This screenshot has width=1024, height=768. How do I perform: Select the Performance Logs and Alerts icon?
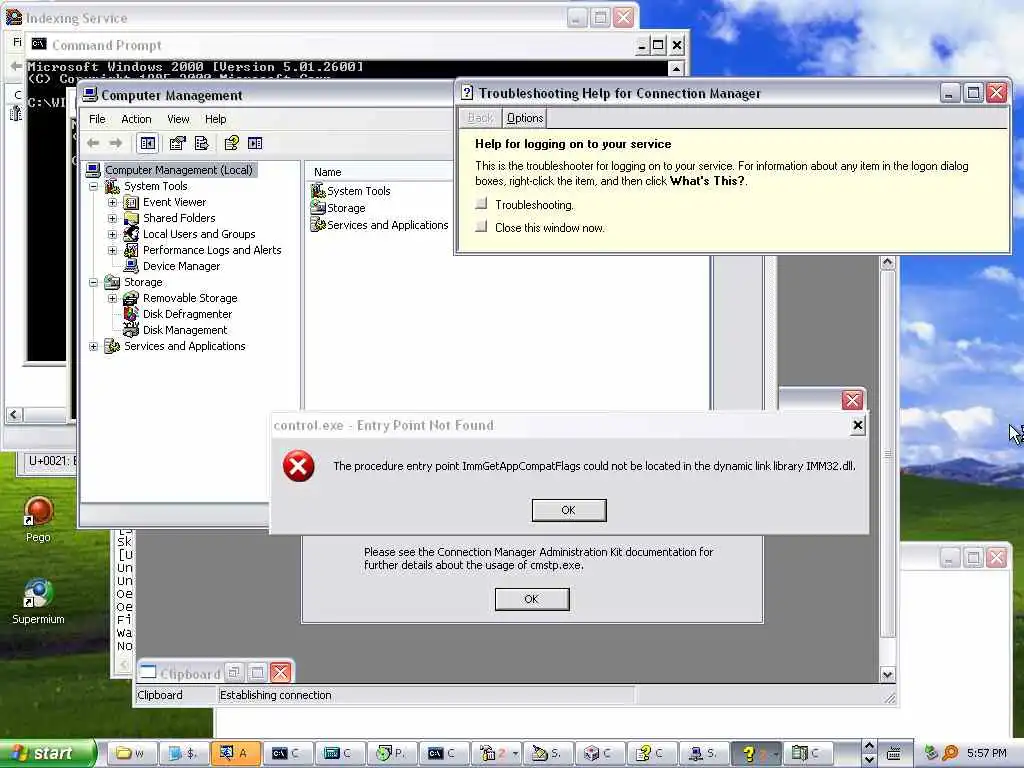131,250
